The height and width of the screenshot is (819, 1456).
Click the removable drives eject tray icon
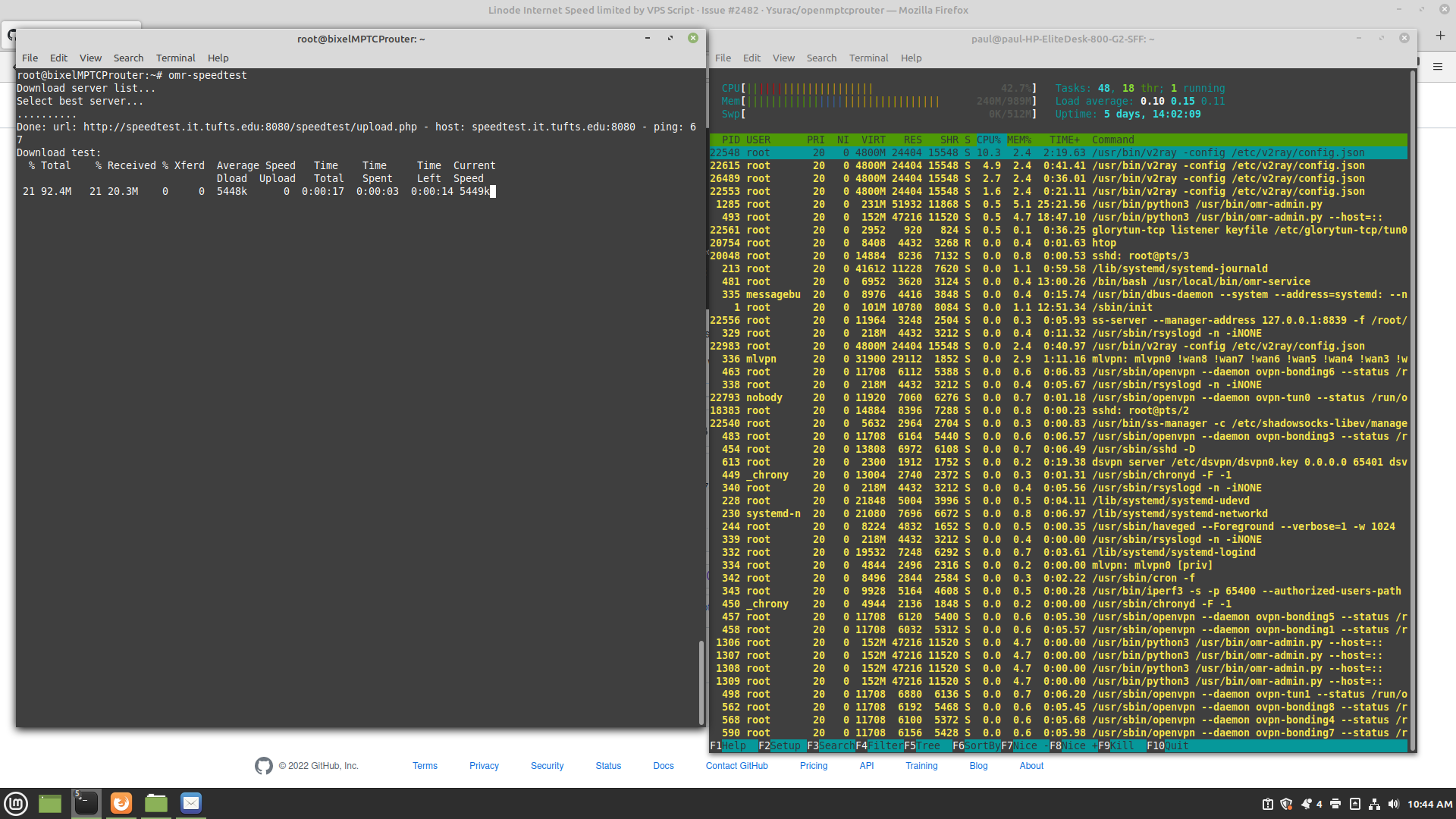click(1354, 804)
